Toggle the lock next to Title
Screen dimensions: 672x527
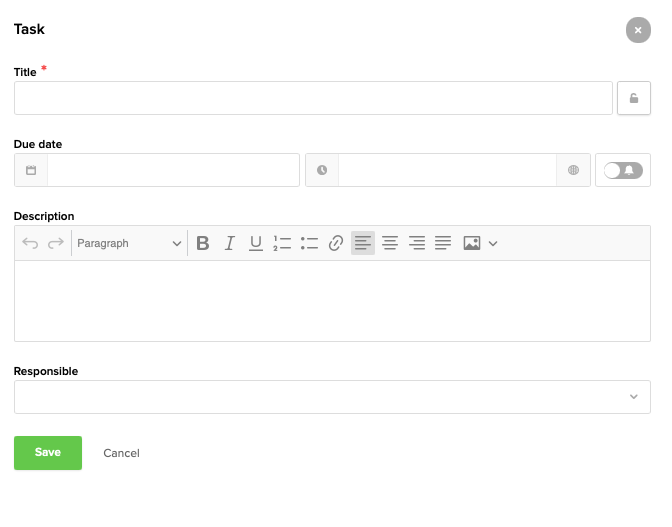[x=634, y=98]
